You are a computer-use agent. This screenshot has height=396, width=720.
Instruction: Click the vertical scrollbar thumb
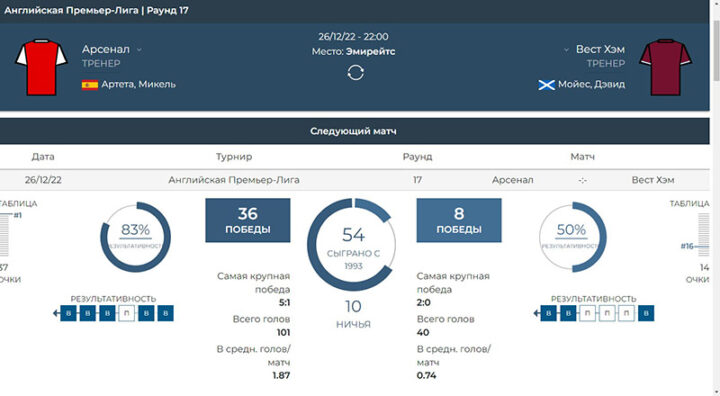pos(715,51)
